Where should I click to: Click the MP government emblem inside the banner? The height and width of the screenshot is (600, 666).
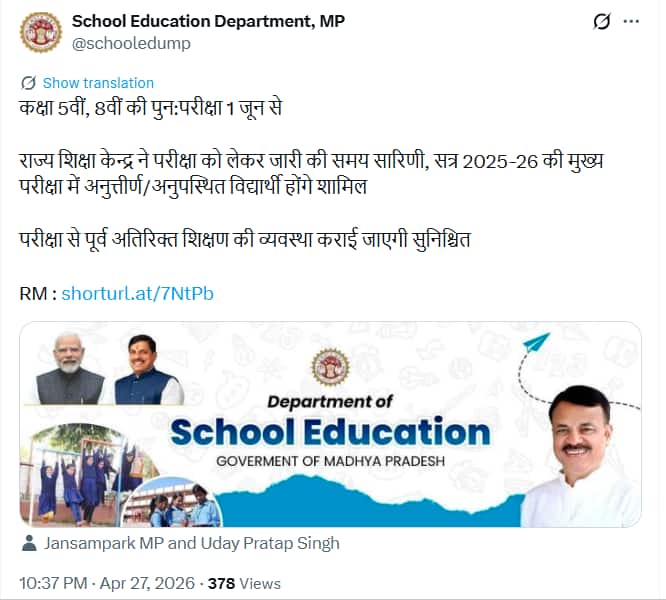click(x=330, y=367)
